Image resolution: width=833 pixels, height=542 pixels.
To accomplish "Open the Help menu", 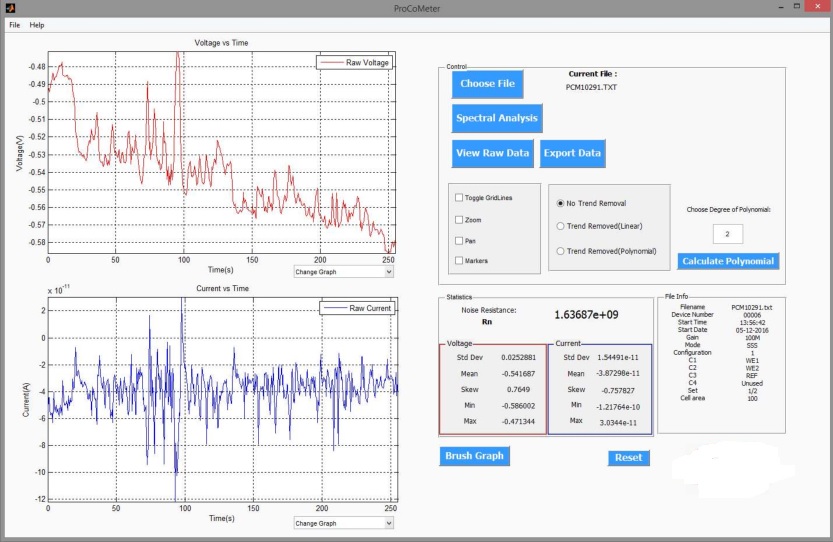I will 37,24.
